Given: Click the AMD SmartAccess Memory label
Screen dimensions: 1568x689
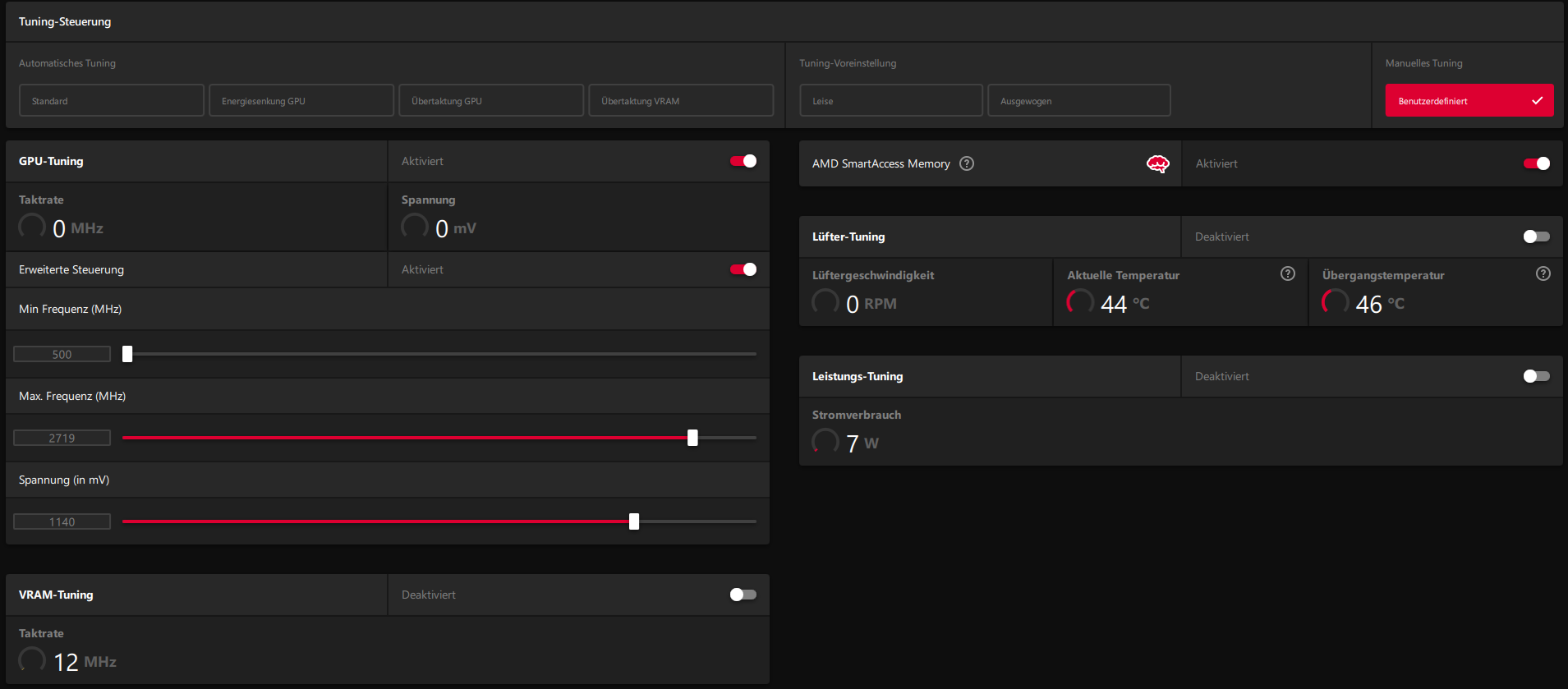Looking at the screenshot, I should (x=881, y=163).
